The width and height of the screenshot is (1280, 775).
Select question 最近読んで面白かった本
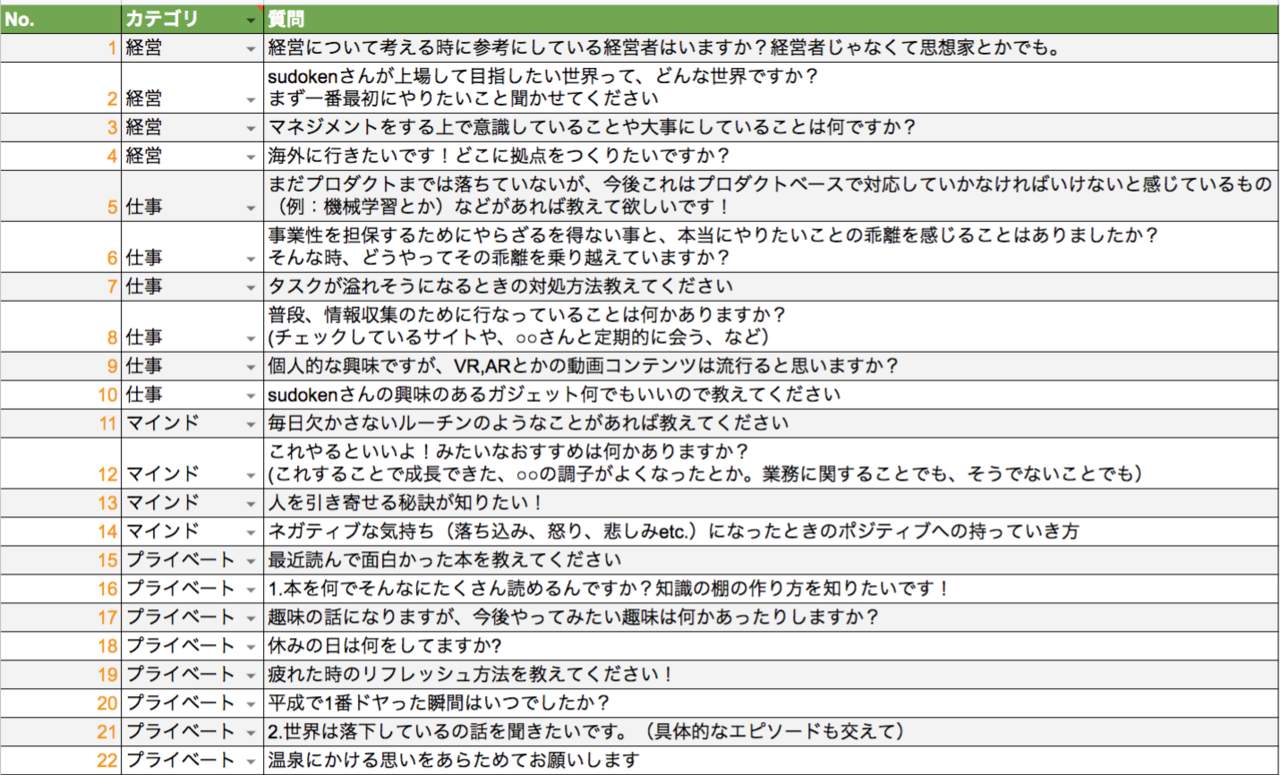[772, 560]
